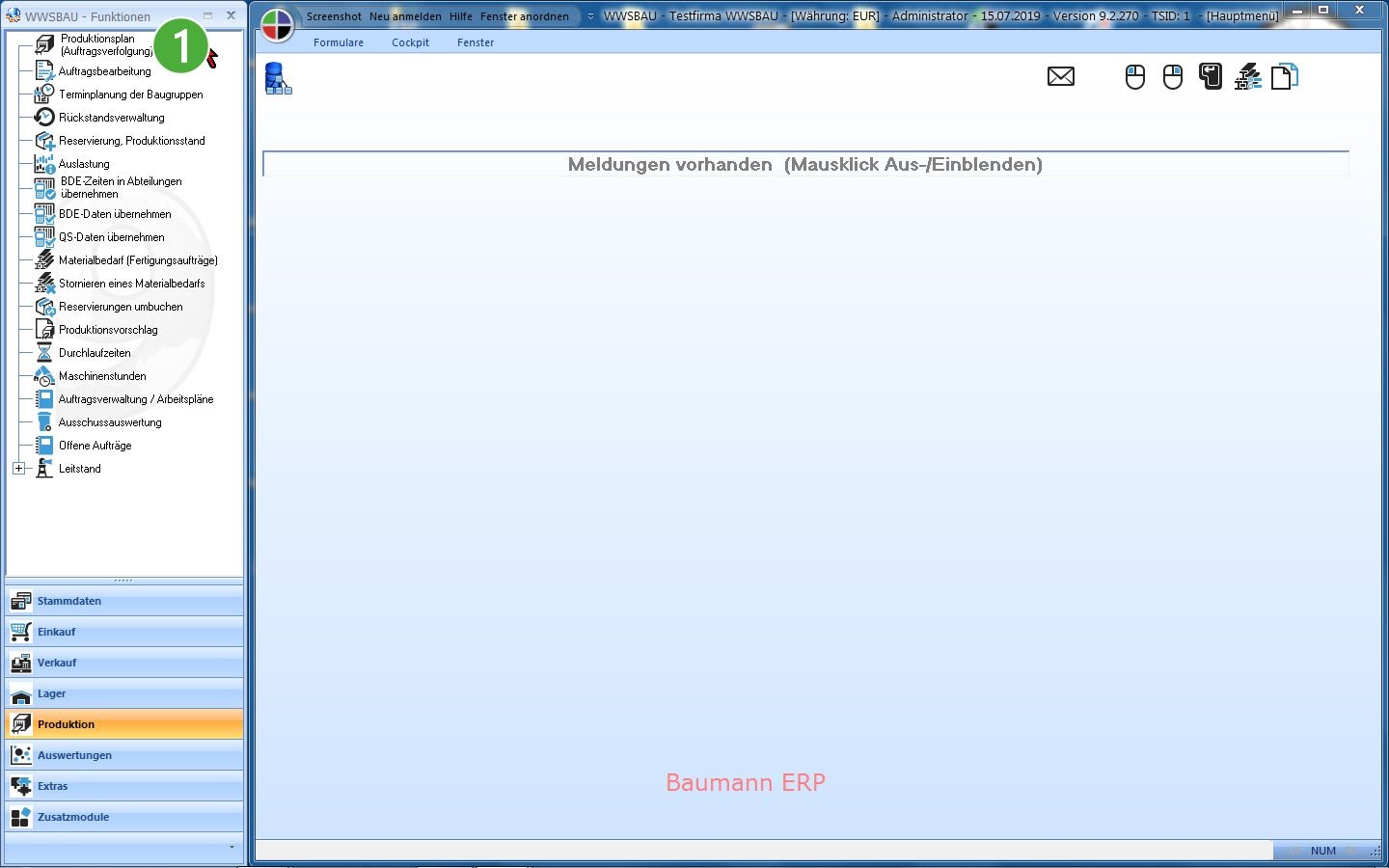Click the first mouse icon in toolbar
Viewport: 1389px width, 868px height.
coord(1135,76)
